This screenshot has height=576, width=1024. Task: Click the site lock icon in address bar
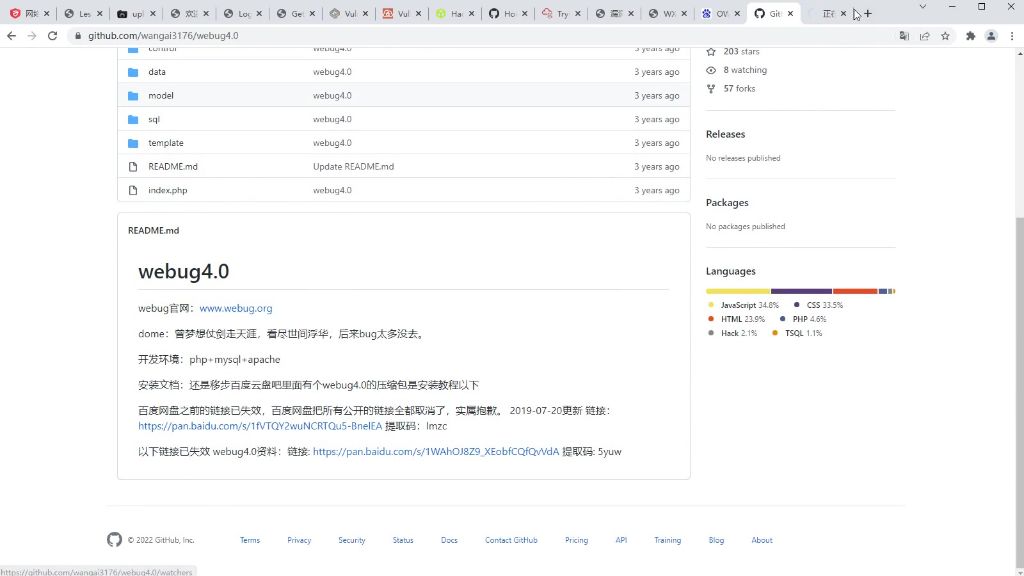(78, 36)
